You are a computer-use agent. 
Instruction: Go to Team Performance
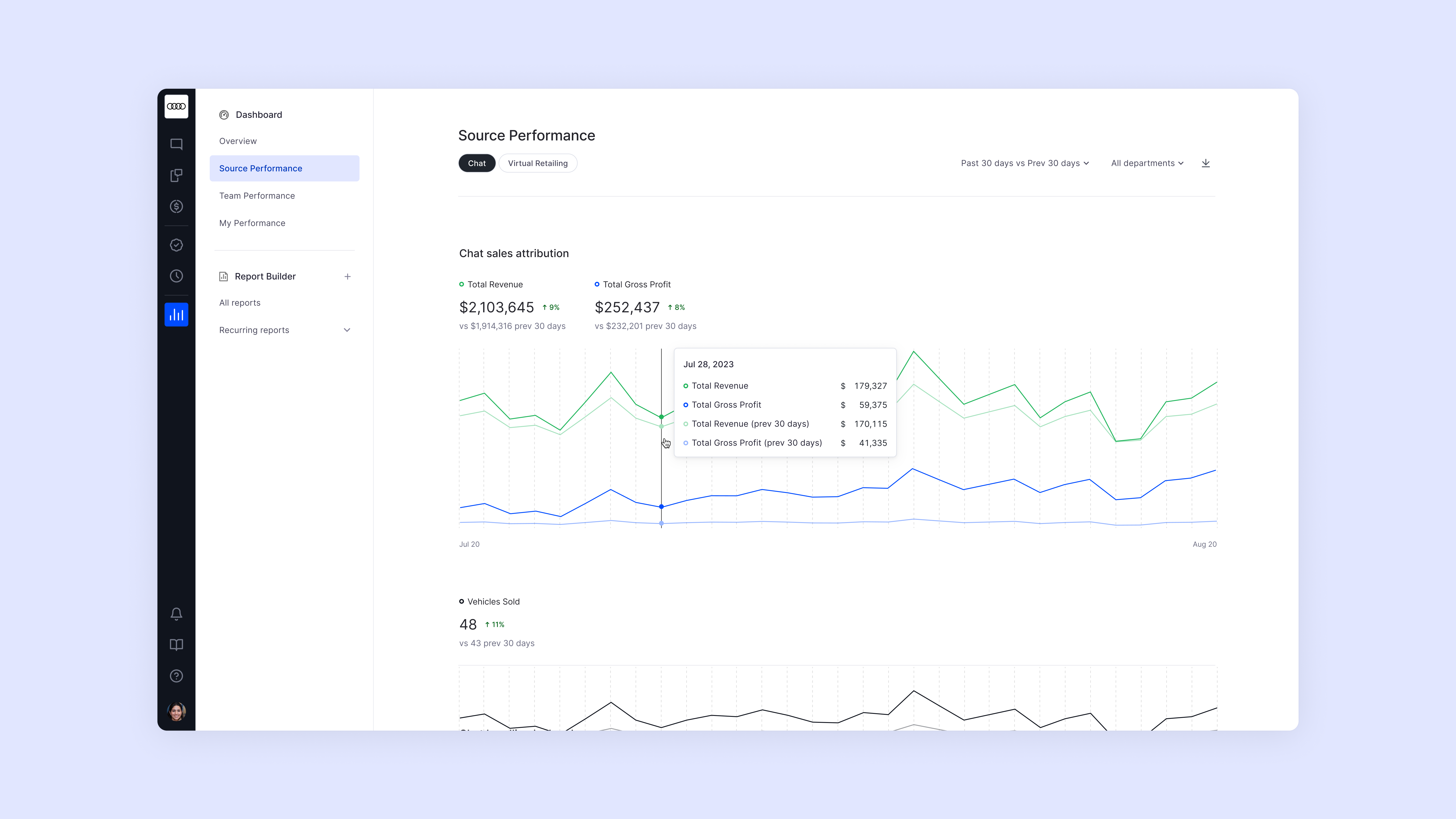[257, 196]
